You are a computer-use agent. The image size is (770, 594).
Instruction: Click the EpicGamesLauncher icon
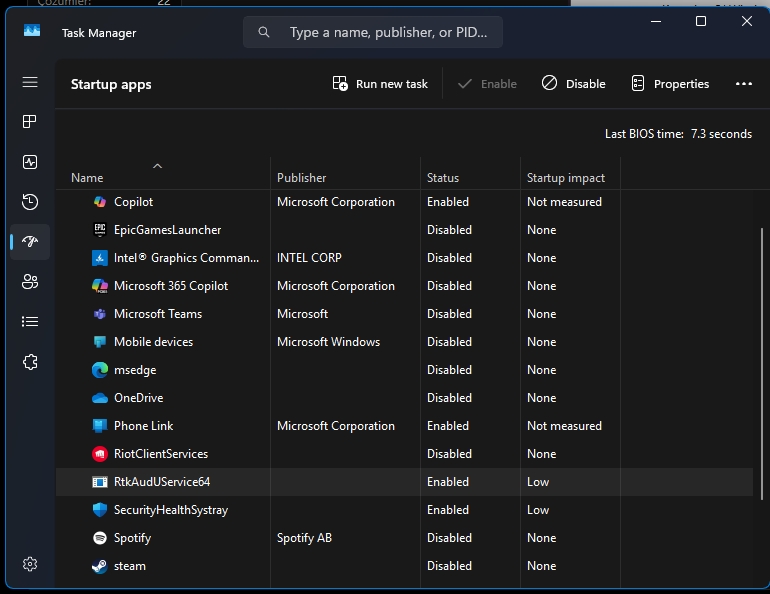100,230
